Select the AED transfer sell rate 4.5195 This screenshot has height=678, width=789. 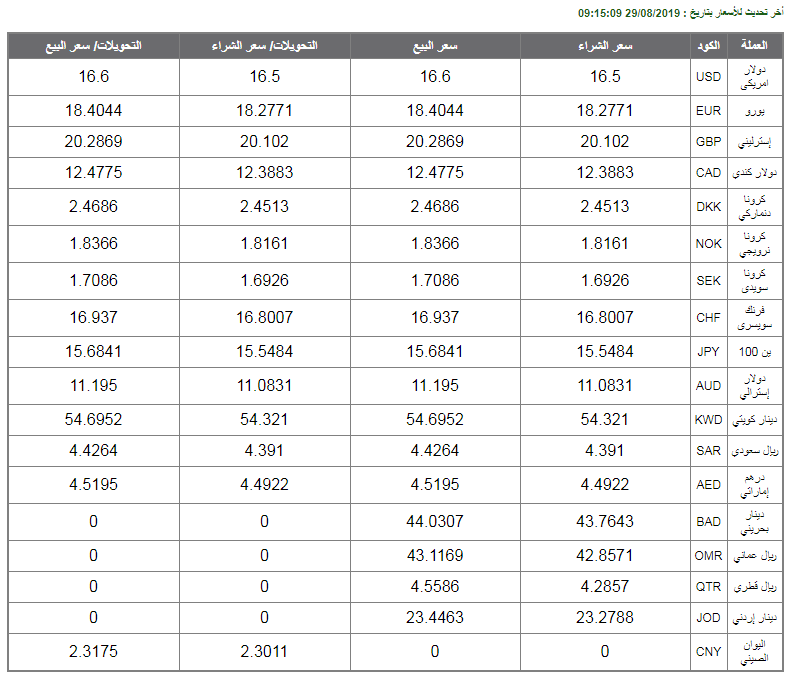[94, 484]
